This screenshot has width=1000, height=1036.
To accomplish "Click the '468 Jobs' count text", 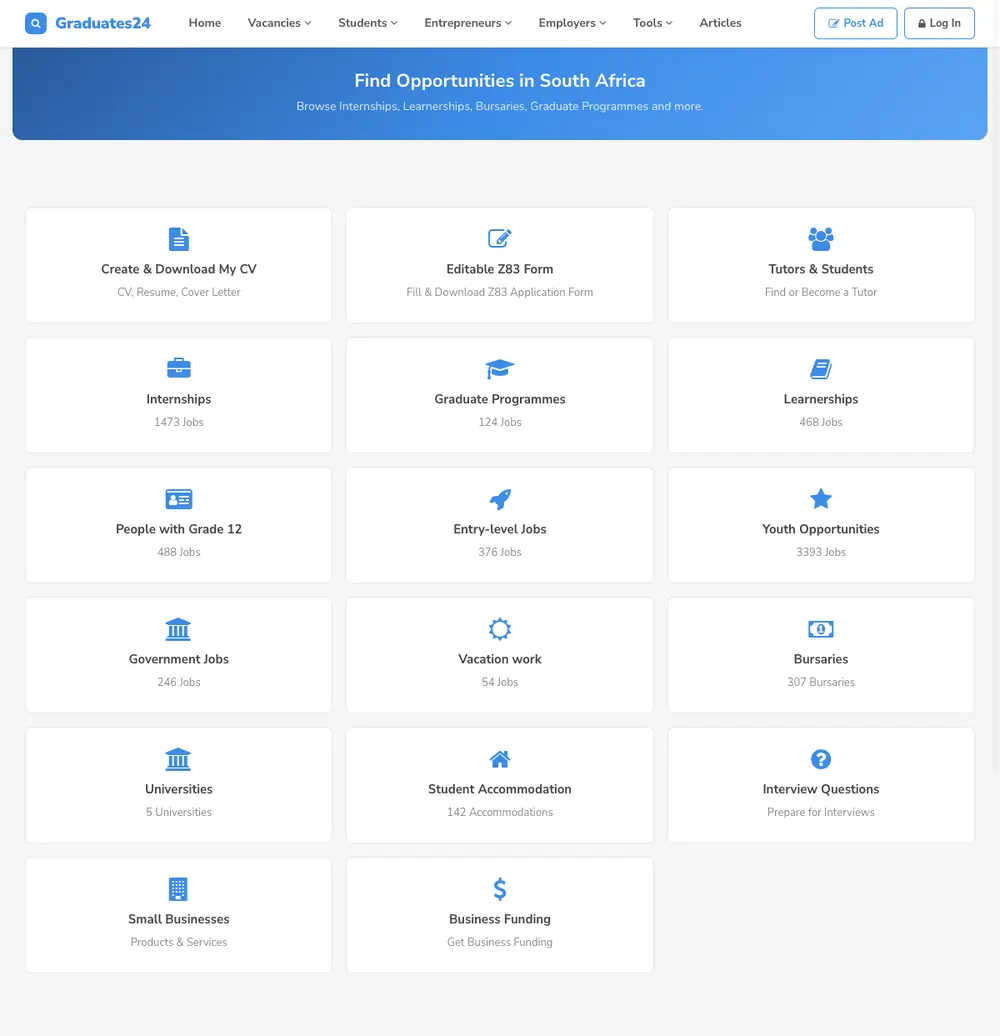I will 820,422.
